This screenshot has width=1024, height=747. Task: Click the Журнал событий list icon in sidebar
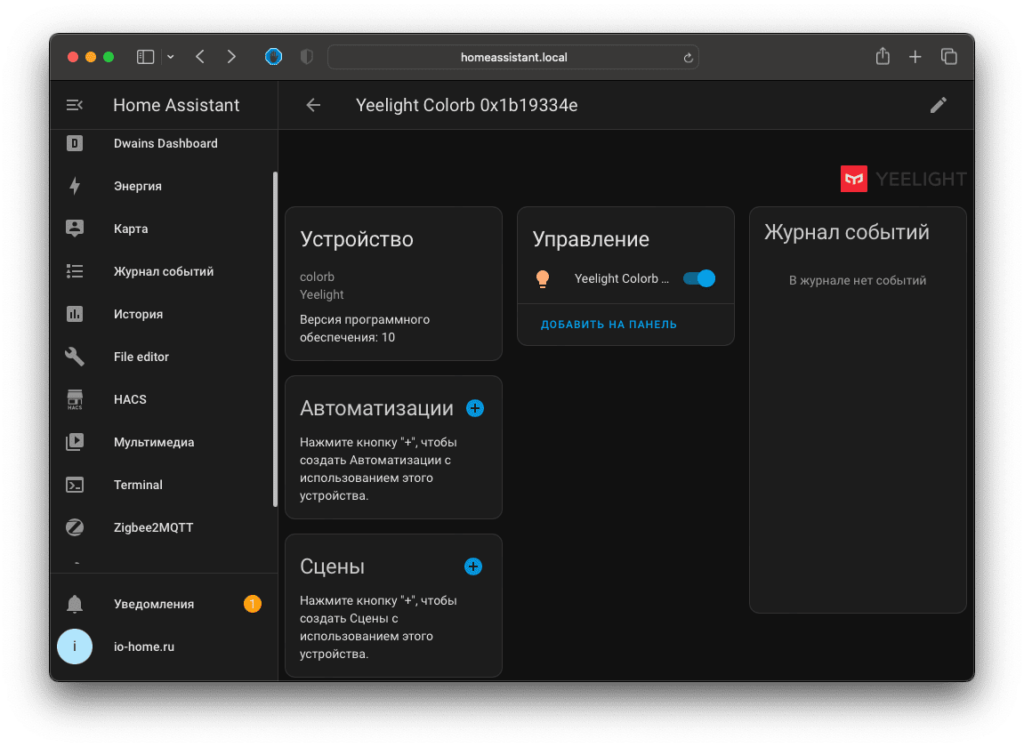click(x=74, y=271)
